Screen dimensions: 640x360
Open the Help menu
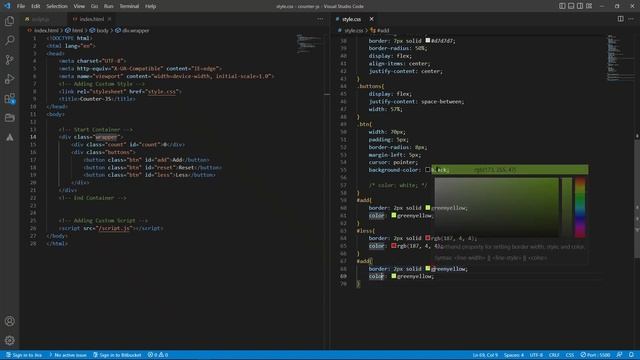pos(150,6)
